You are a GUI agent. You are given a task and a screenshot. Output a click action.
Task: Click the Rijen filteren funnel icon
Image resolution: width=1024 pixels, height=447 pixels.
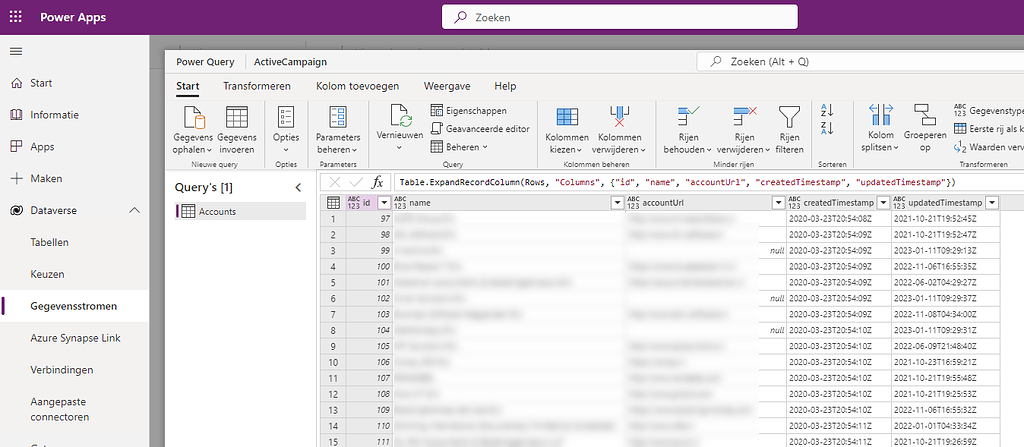789,115
